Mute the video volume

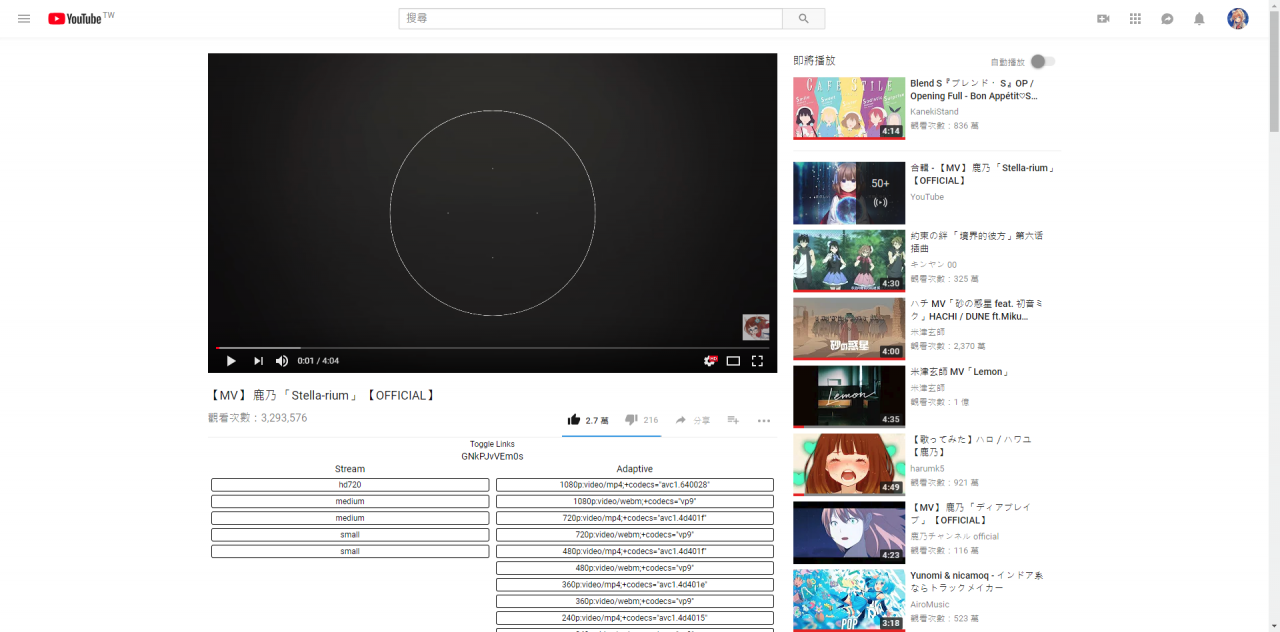(x=282, y=361)
